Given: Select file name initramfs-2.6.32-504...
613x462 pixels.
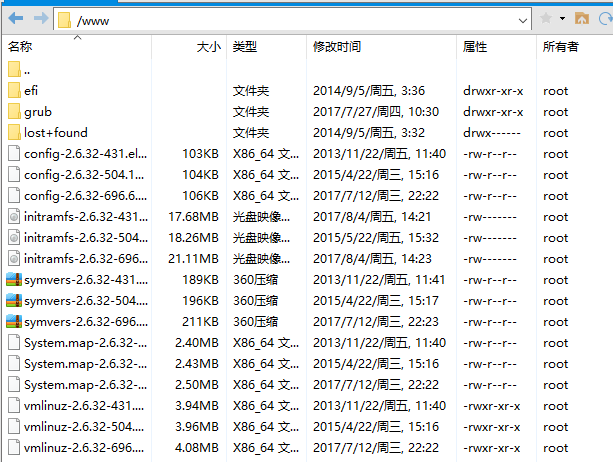Looking at the screenshot, I should [x=86, y=238].
